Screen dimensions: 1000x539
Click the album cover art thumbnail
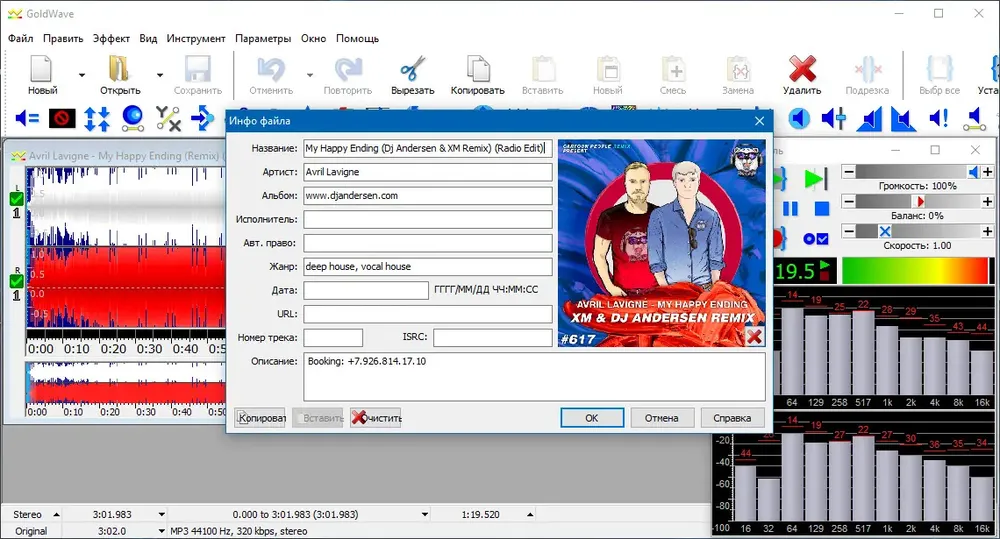(661, 243)
